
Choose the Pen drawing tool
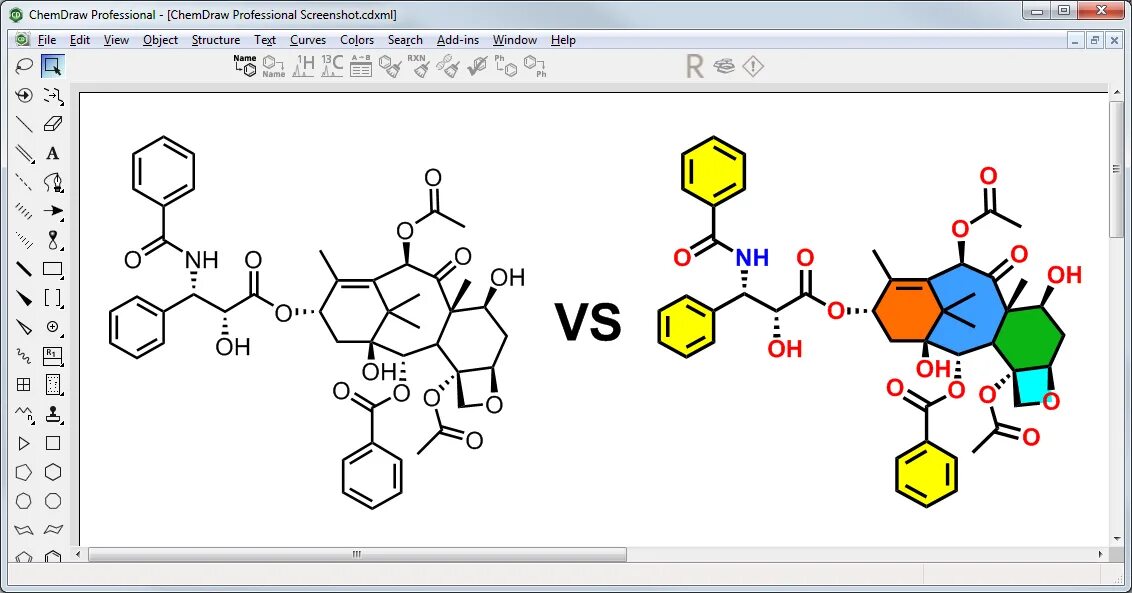pos(52,182)
